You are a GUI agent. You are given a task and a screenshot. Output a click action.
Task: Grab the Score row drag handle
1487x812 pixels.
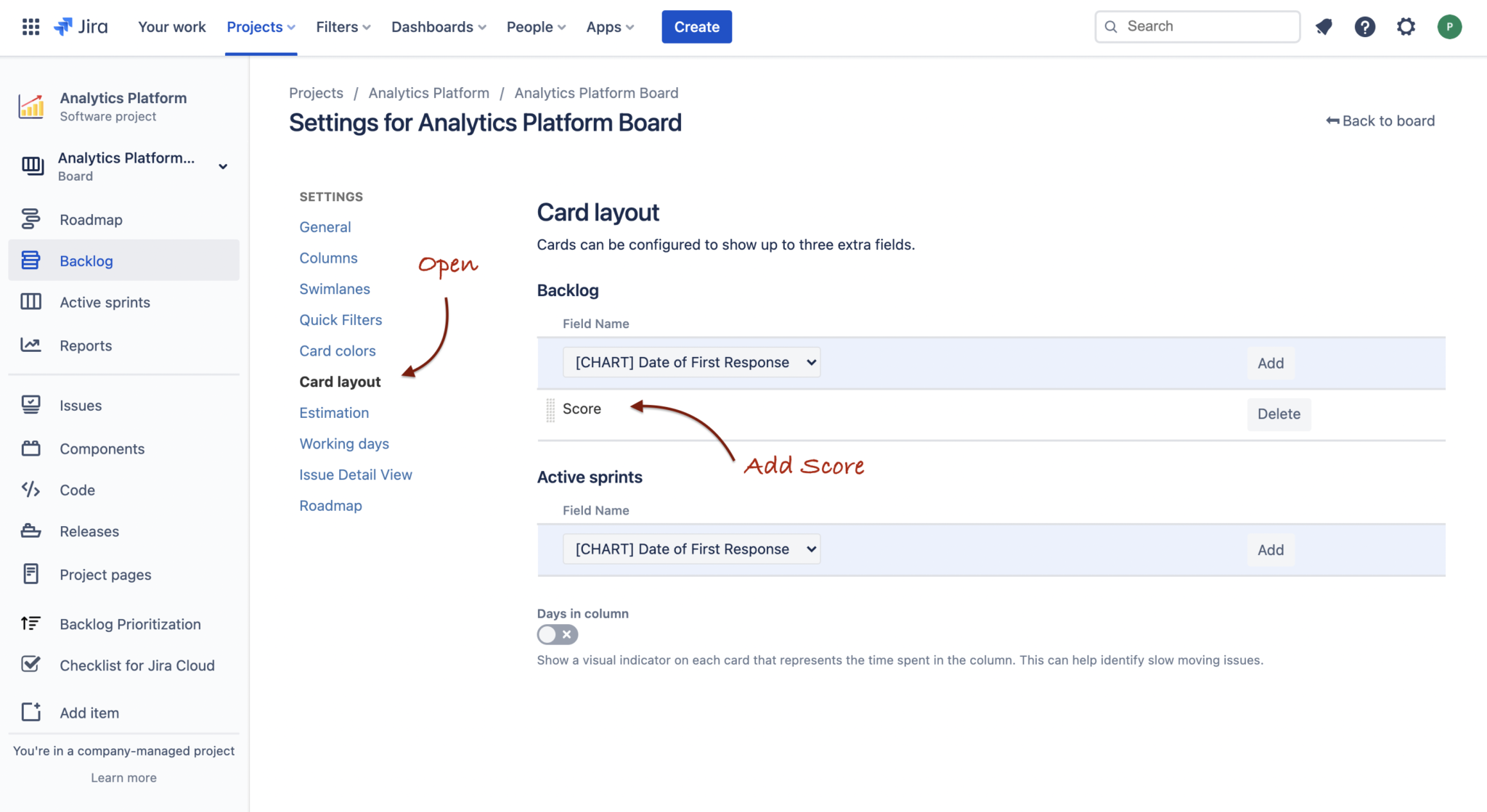pyautogui.click(x=550, y=410)
